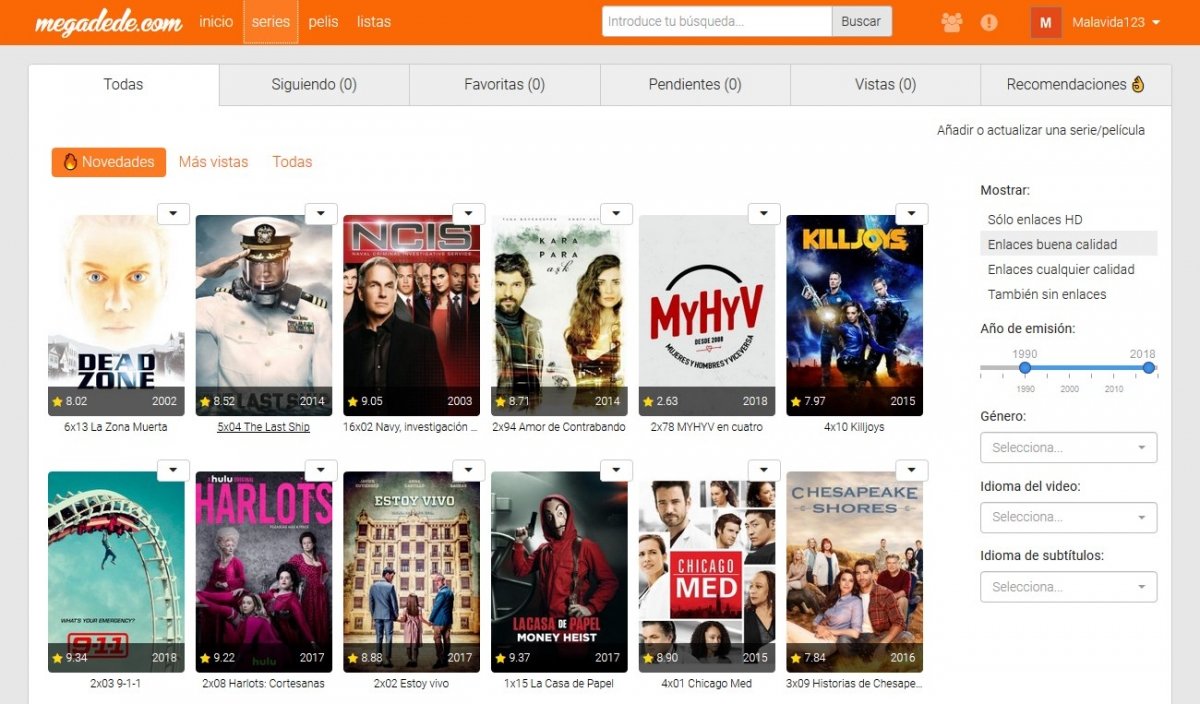The width and height of the screenshot is (1200, 704).
Task: Open the community users icon in header
Action: 951,22
